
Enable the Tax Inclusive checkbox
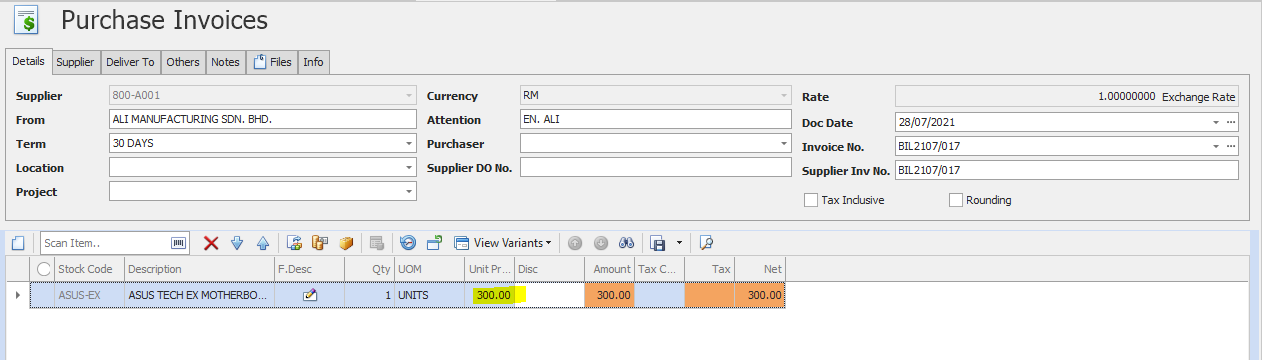[x=811, y=200]
